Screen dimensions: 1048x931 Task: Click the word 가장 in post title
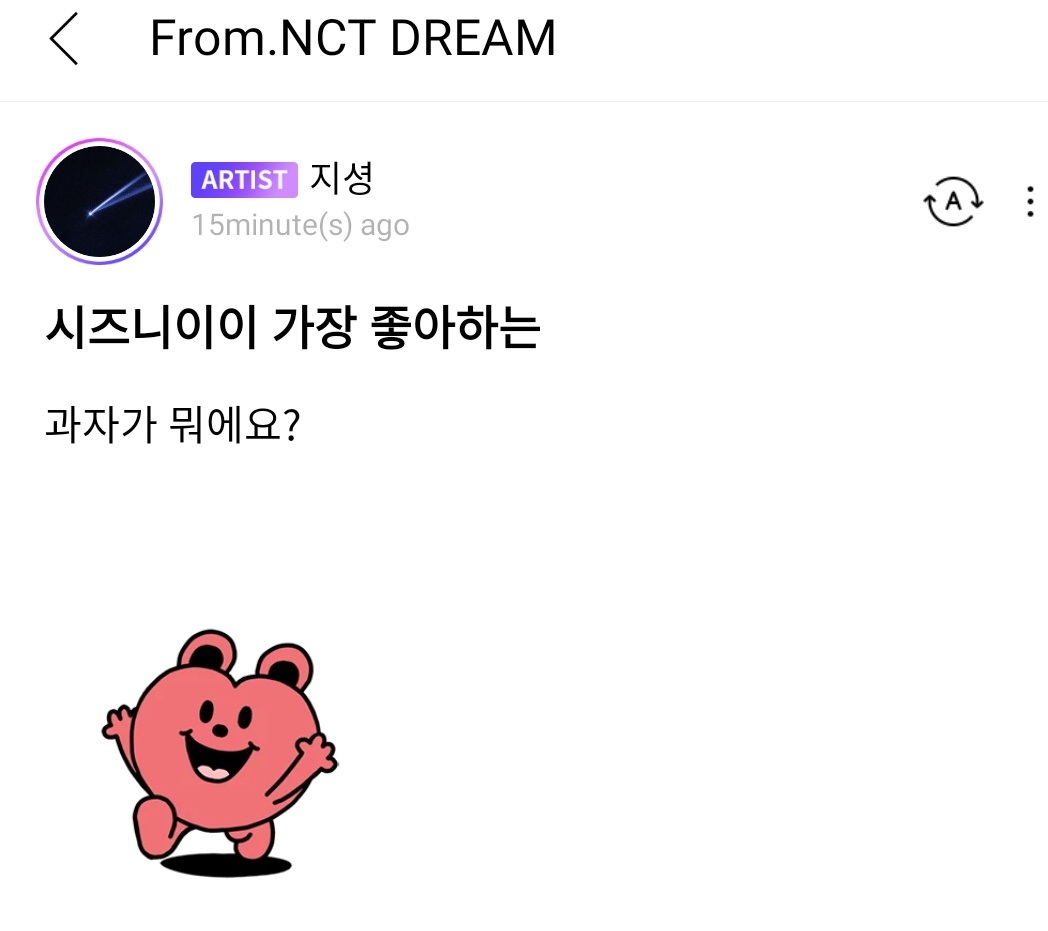click(x=313, y=327)
